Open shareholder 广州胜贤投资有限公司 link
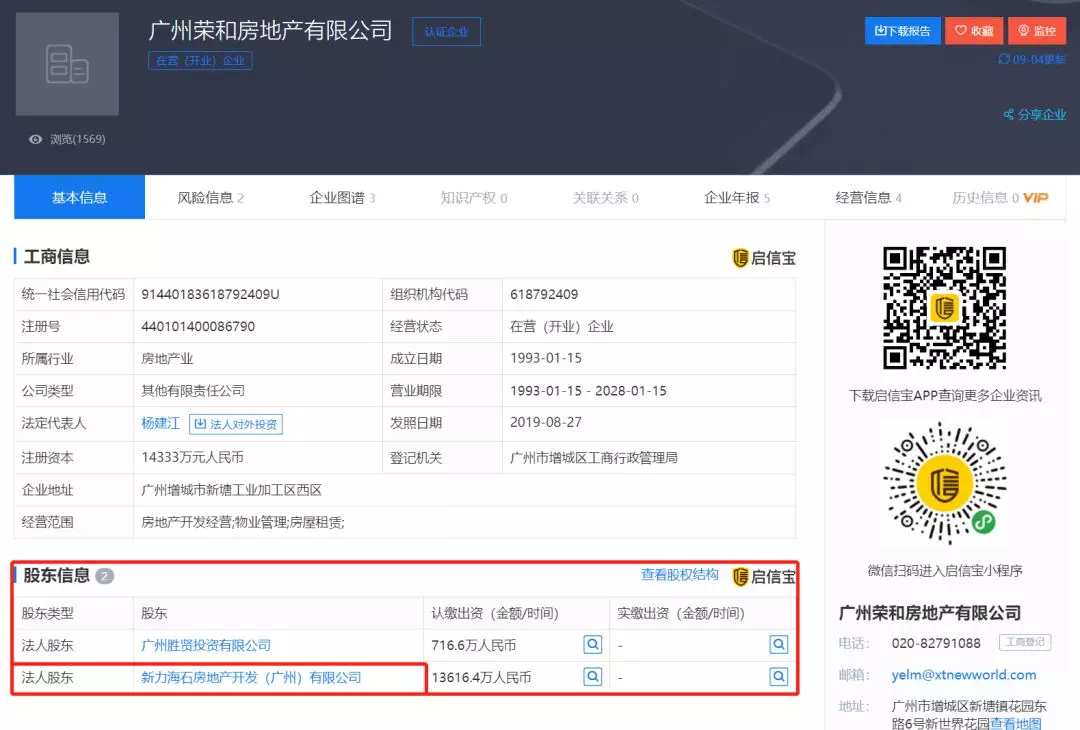This screenshot has width=1080, height=730. (206, 645)
